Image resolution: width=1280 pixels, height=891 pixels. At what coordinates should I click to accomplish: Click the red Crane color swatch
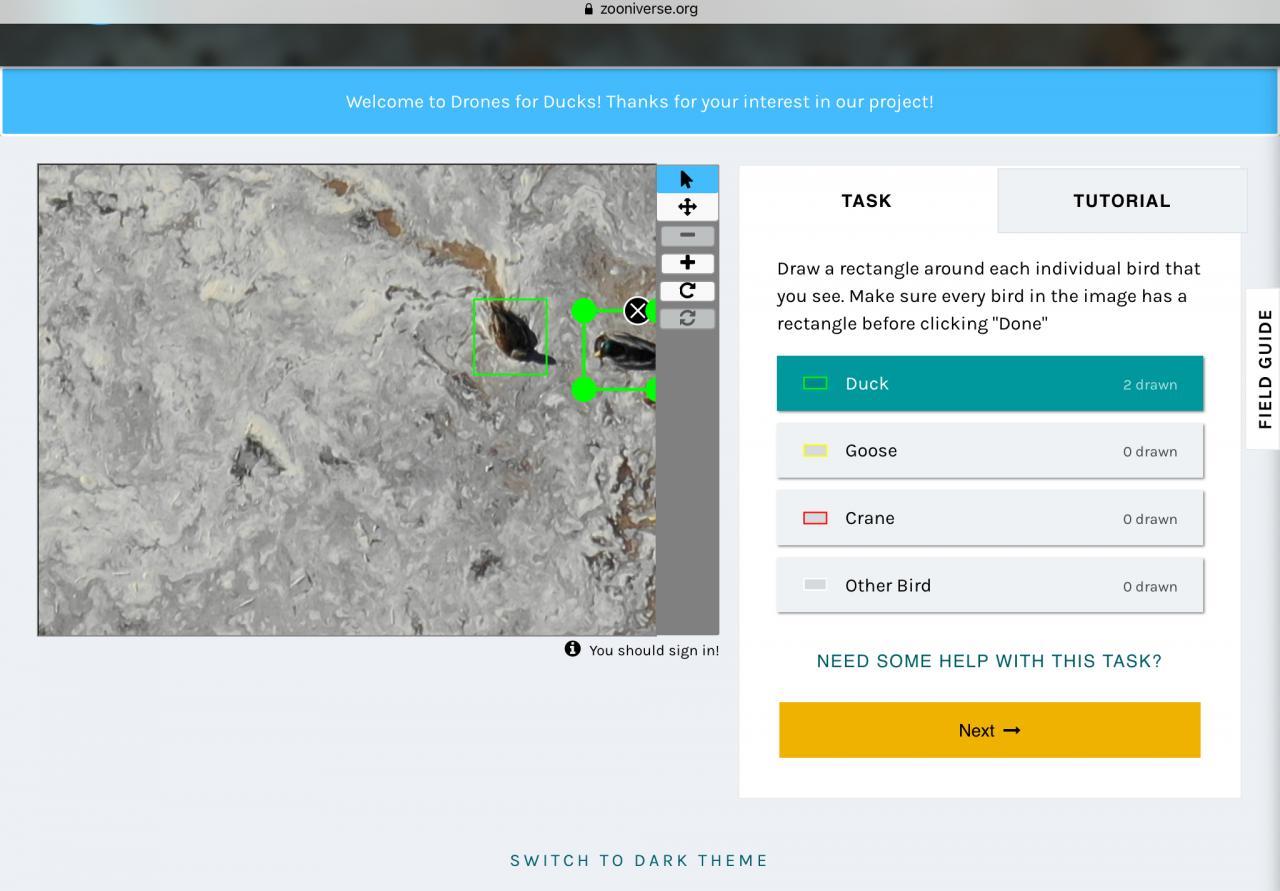point(815,518)
